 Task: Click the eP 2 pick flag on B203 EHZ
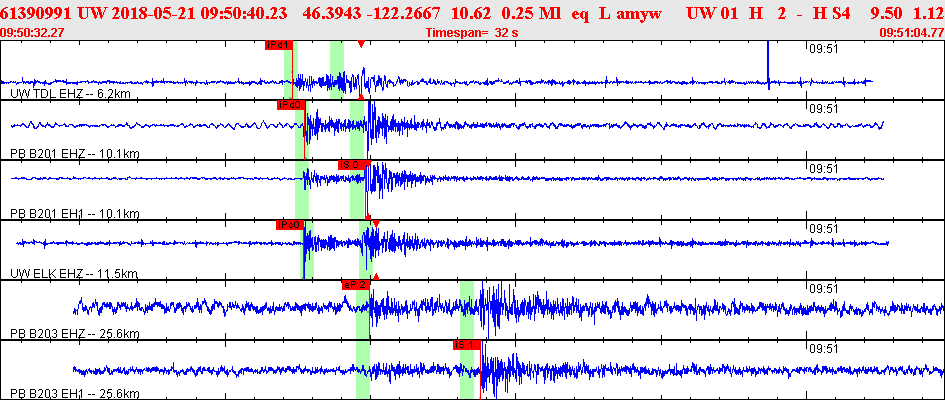[x=356, y=285]
